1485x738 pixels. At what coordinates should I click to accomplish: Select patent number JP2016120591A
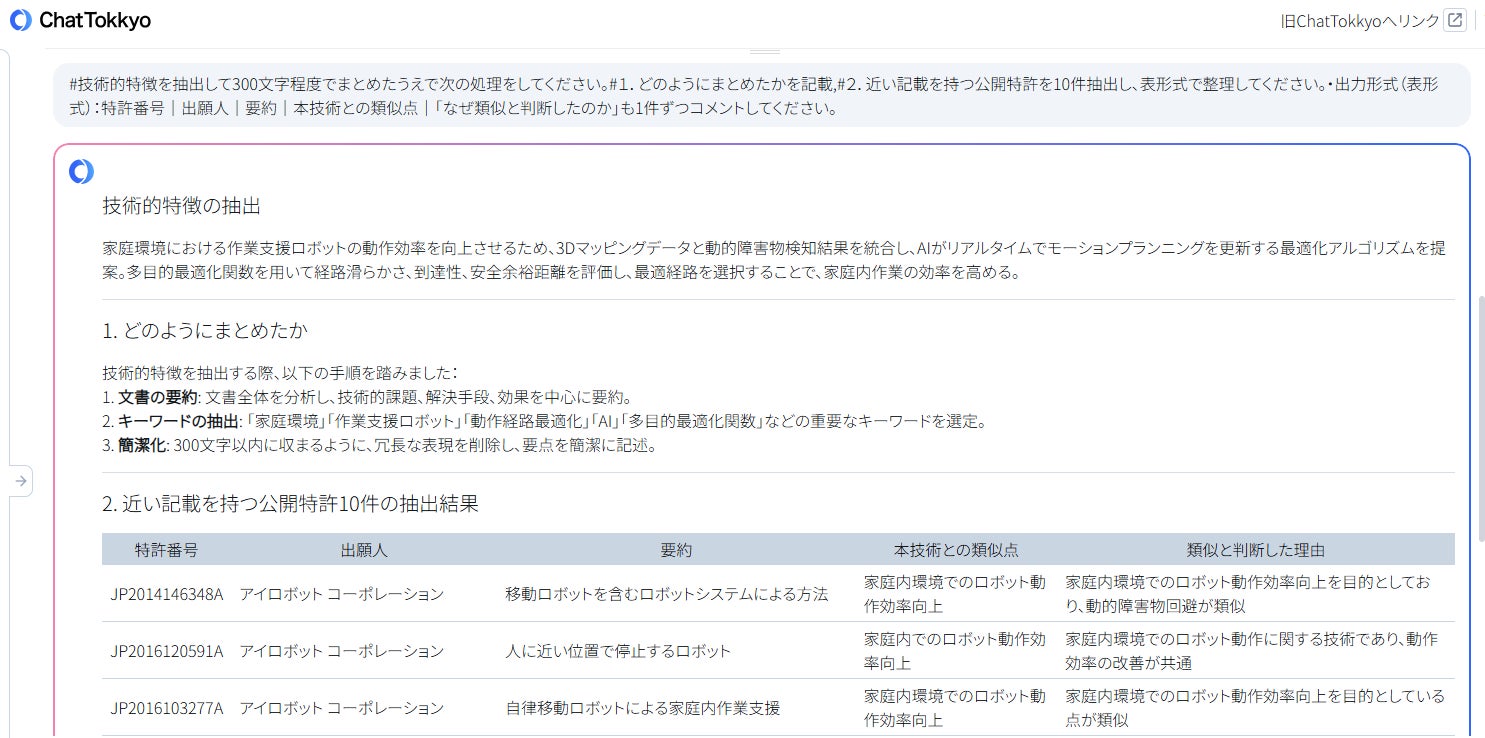[167, 651]
